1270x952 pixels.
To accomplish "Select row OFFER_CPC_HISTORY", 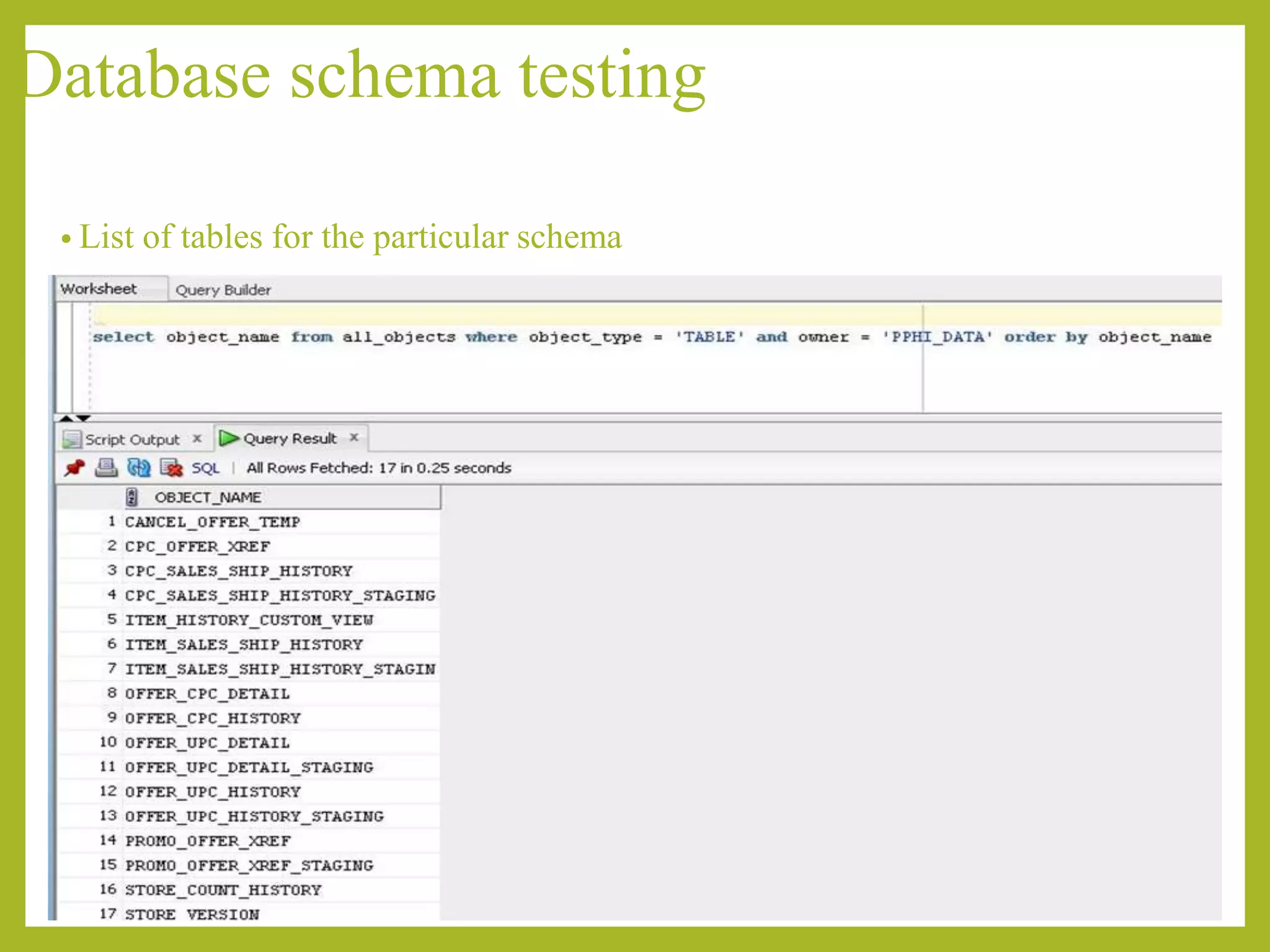I will [249, 718].
